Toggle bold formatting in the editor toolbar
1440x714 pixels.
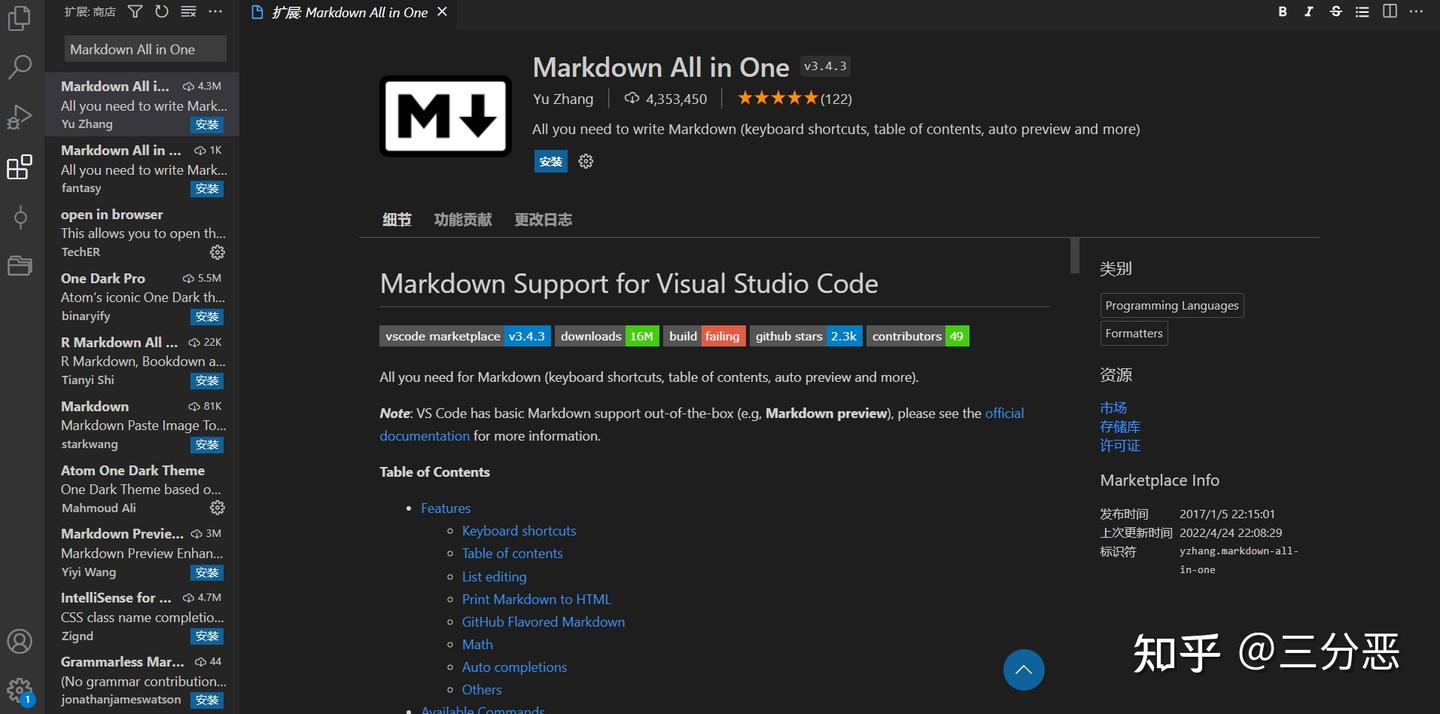click(1282, 12)
